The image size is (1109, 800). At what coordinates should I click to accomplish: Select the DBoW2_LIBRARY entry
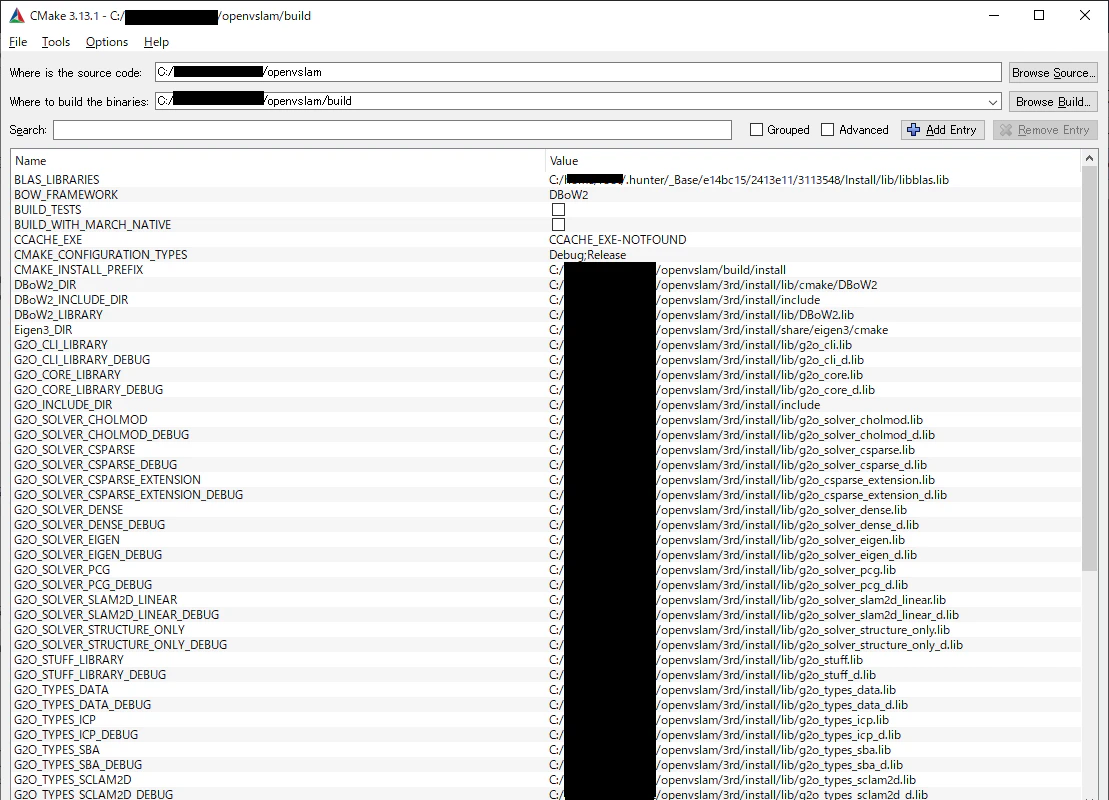[58, 315]
